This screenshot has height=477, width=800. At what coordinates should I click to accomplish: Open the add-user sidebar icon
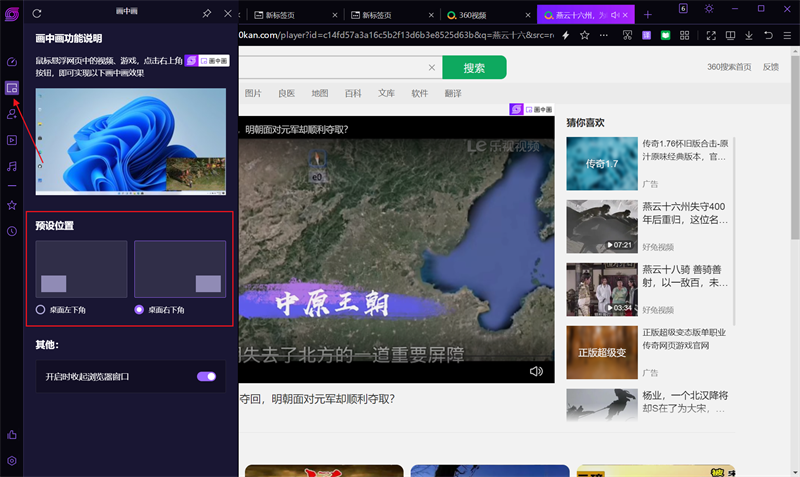pyautogui.click(x=12, y=114)
